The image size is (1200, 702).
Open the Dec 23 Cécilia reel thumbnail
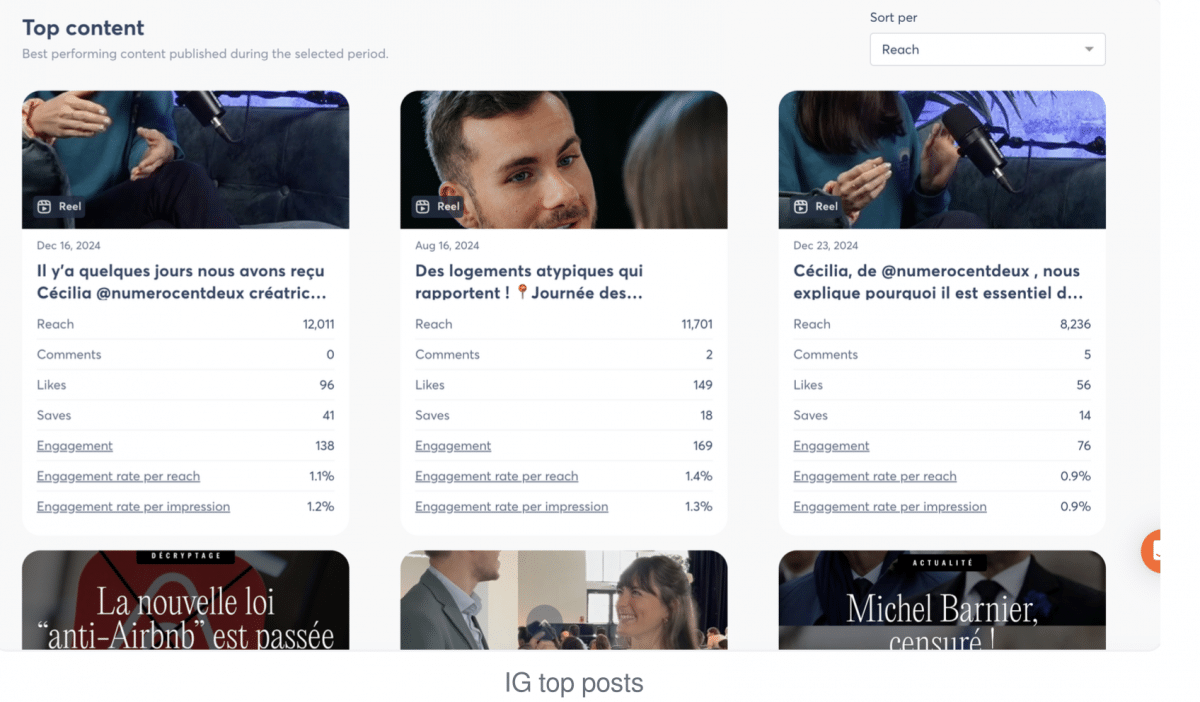[941, 150]
